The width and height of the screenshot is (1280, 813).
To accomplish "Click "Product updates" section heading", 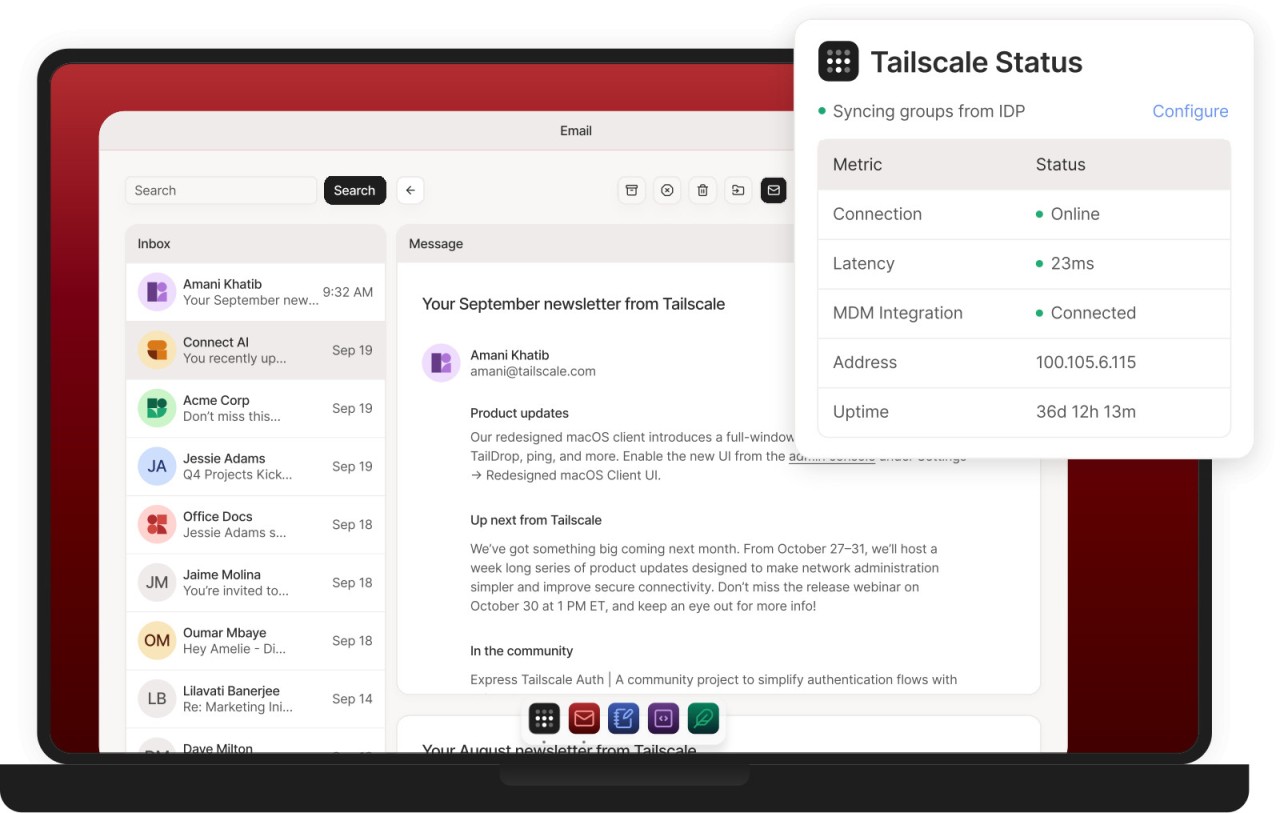I will (519, 413).
